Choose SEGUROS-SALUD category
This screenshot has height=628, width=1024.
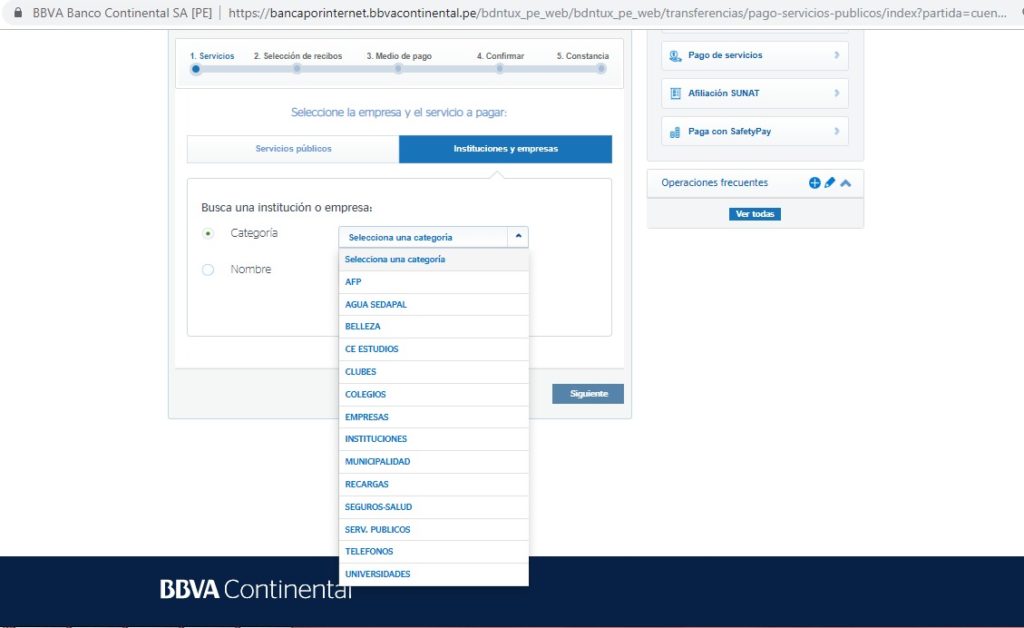434,507
